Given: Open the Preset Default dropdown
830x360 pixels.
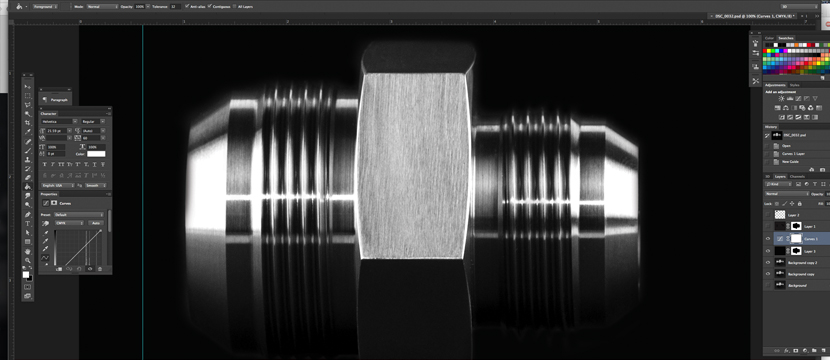Looking at the screenshot, I should pyautogui.click(x=79, y=214).
